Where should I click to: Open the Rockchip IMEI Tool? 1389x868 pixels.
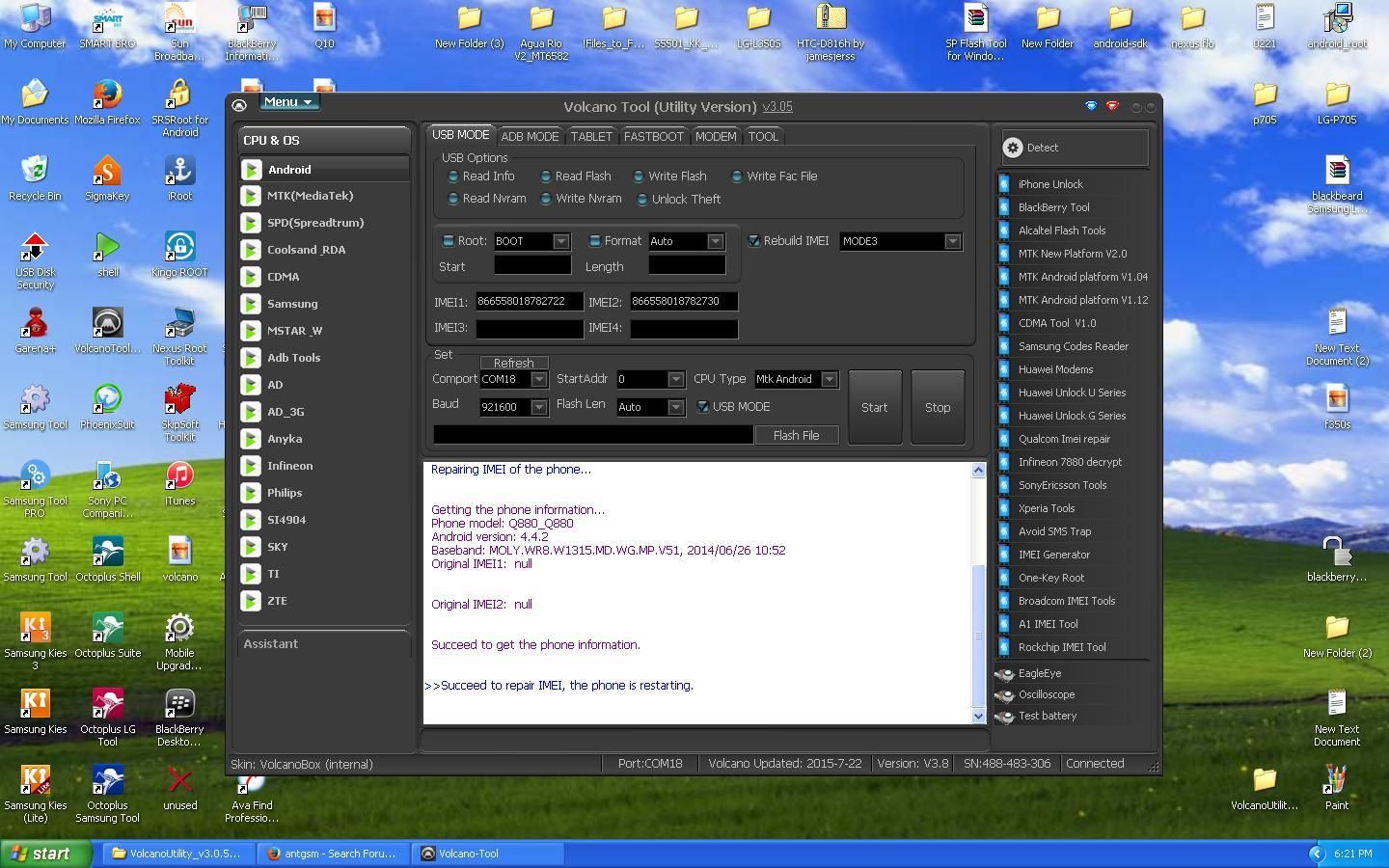click(x=1062, y=647)
